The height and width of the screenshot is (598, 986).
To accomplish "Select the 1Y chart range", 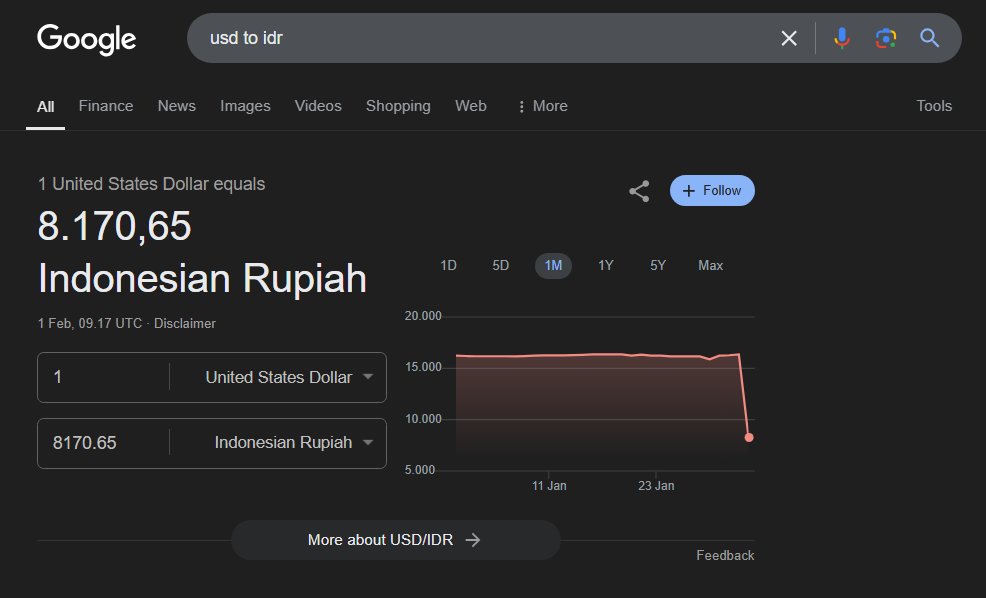I will tap(606, 265).
